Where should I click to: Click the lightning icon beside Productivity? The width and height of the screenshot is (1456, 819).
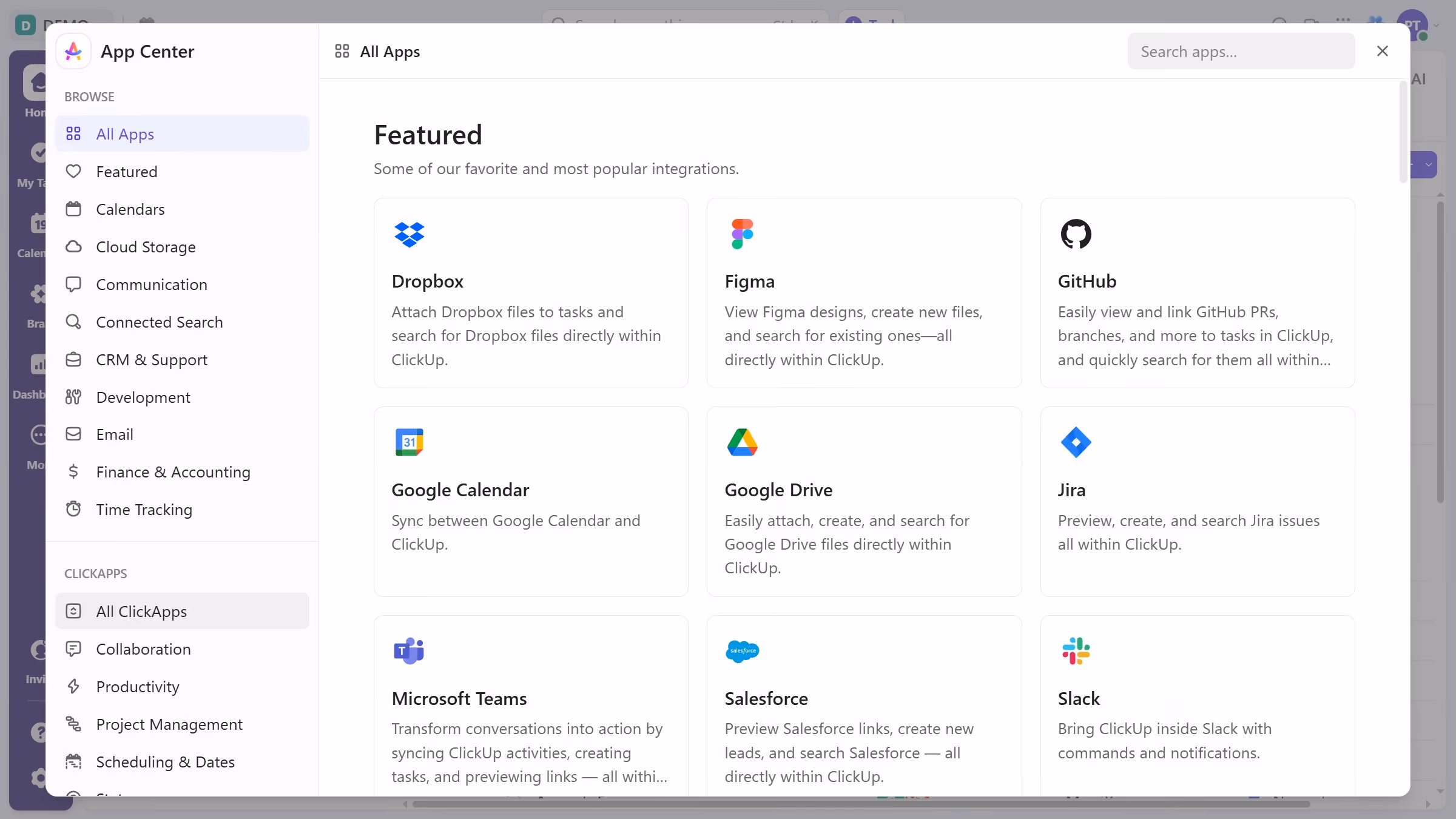point(73,687)
